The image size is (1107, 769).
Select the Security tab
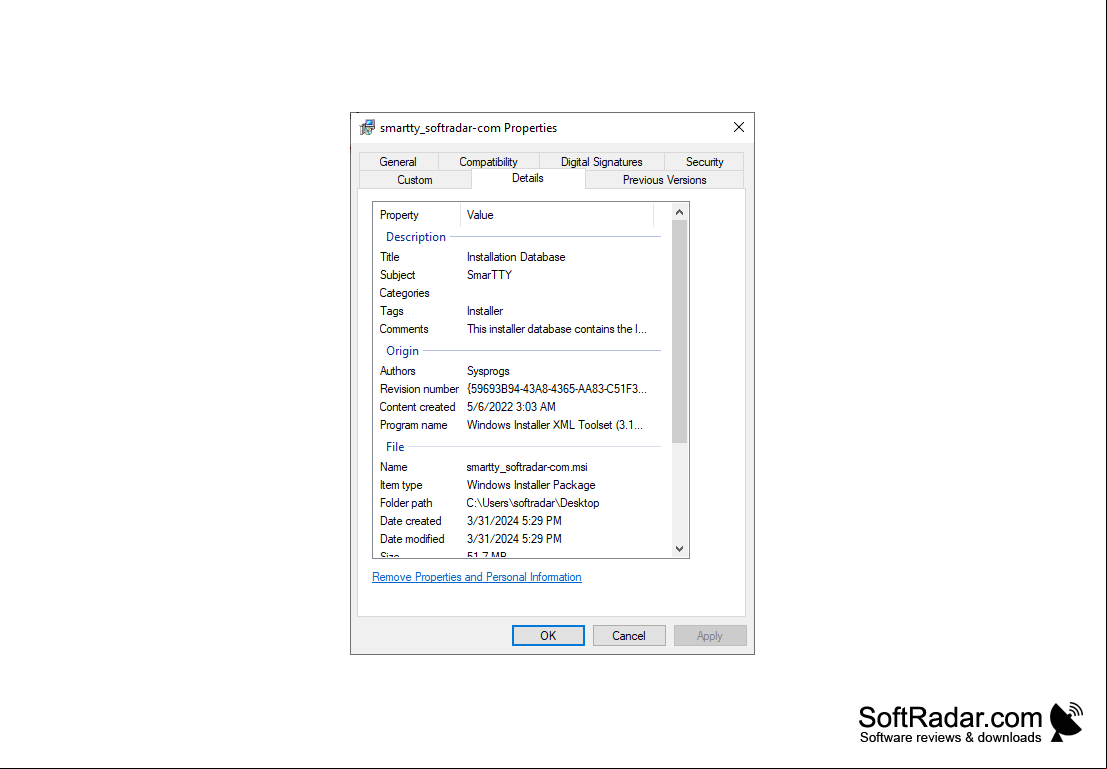[705, 162]
